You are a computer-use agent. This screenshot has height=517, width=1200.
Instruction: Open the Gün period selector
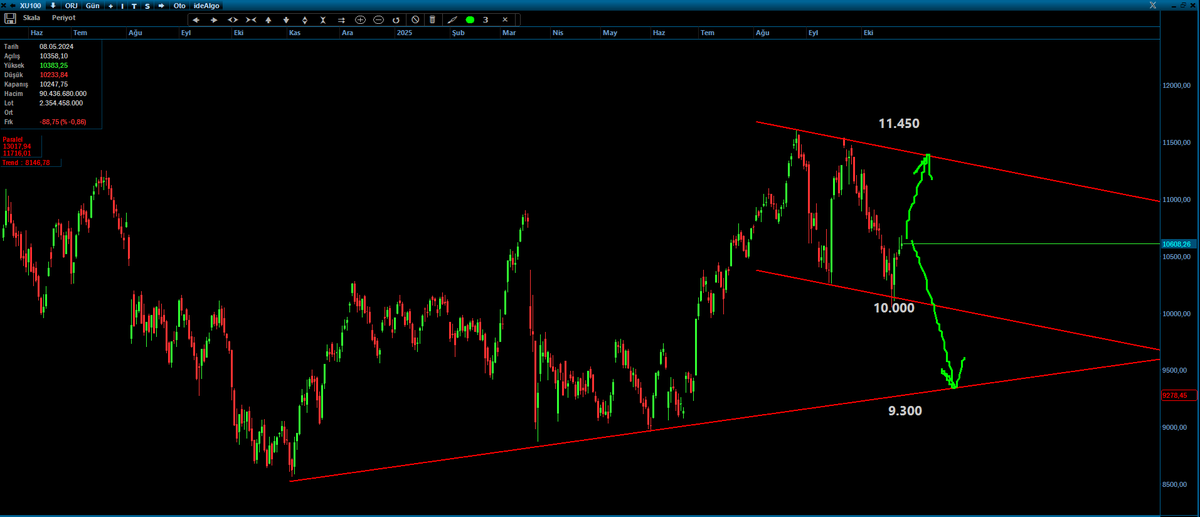[92, 5]
